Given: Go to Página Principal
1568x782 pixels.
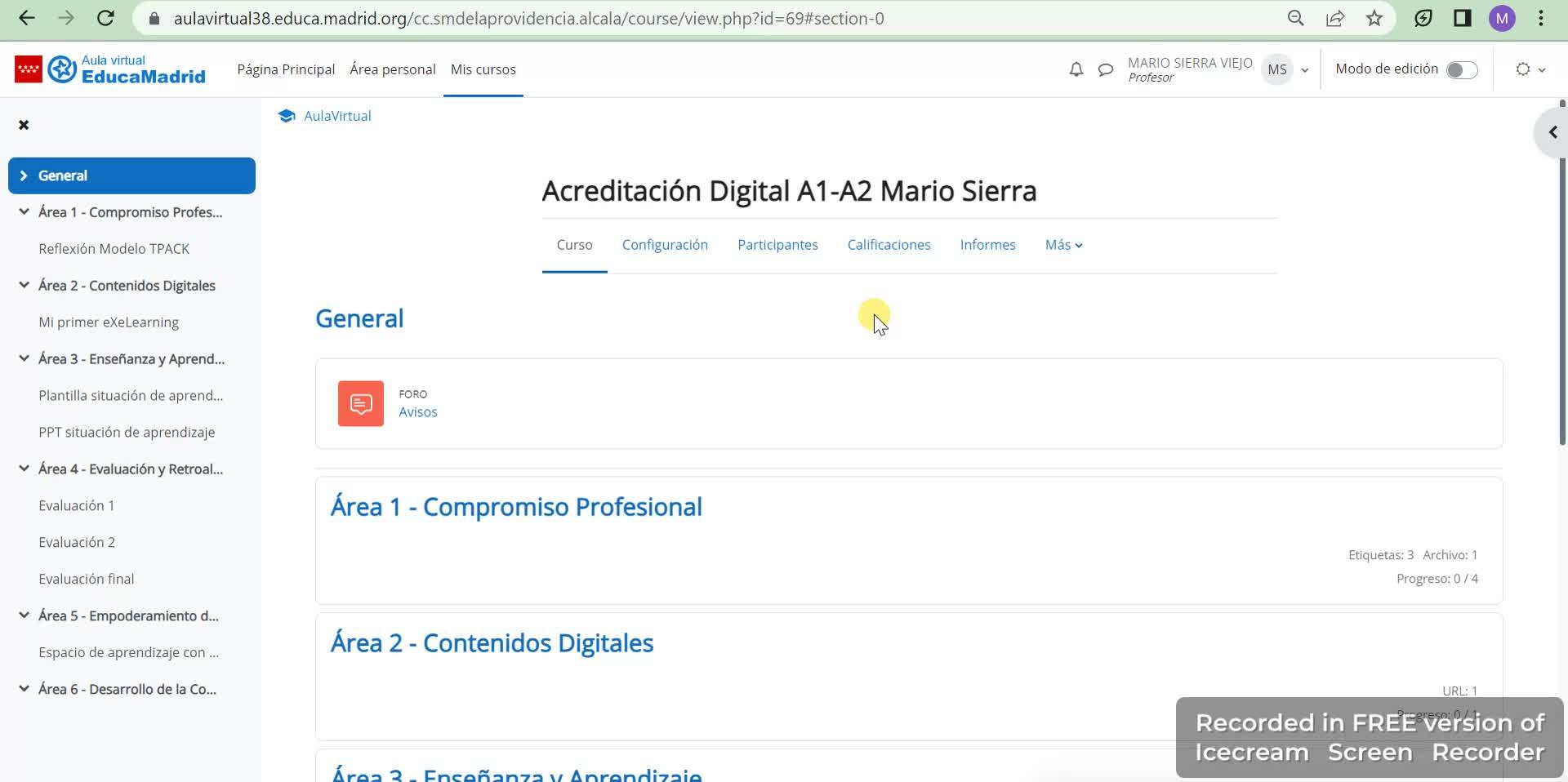Looking at the screenshot, I should click(286, 69).
